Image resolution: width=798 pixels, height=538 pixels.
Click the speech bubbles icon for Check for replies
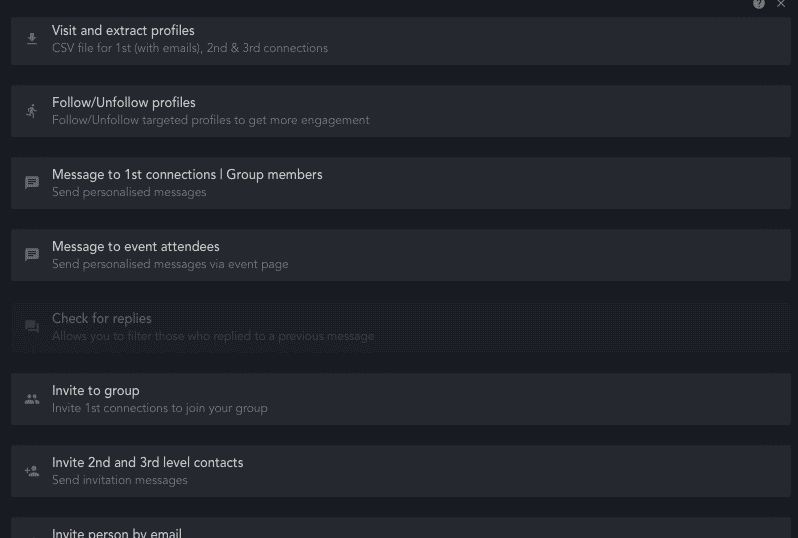(x=32, y=326)
